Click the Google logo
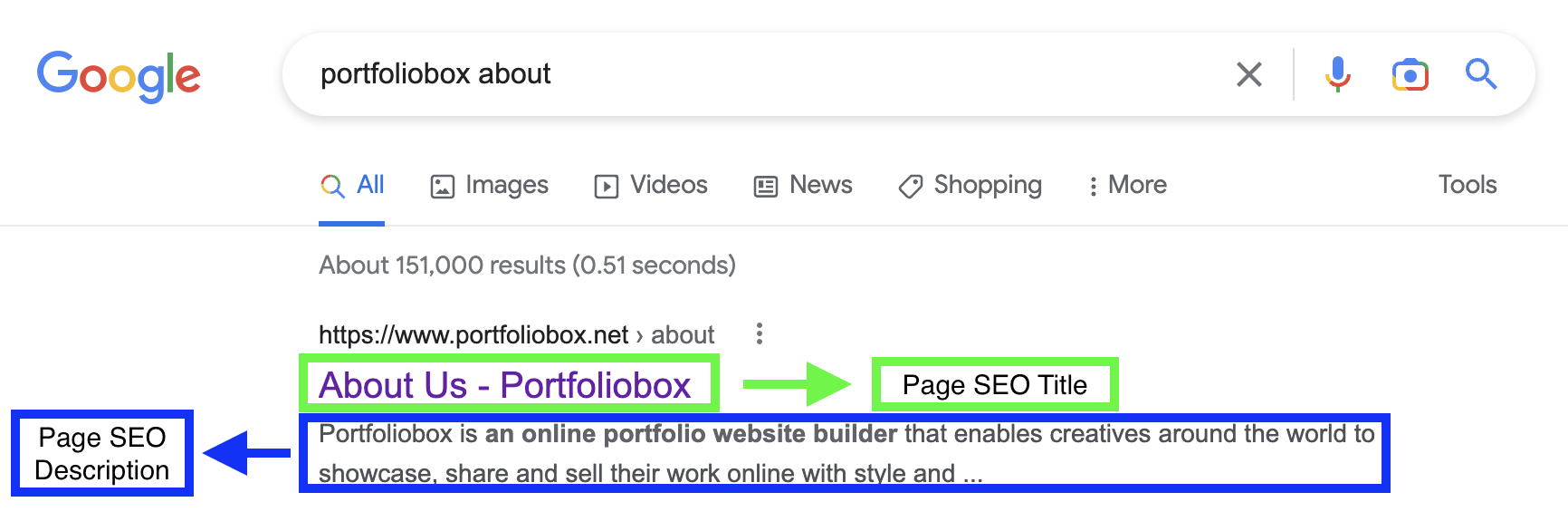The height and width of the screenshot is (531, 1568). 119,76
